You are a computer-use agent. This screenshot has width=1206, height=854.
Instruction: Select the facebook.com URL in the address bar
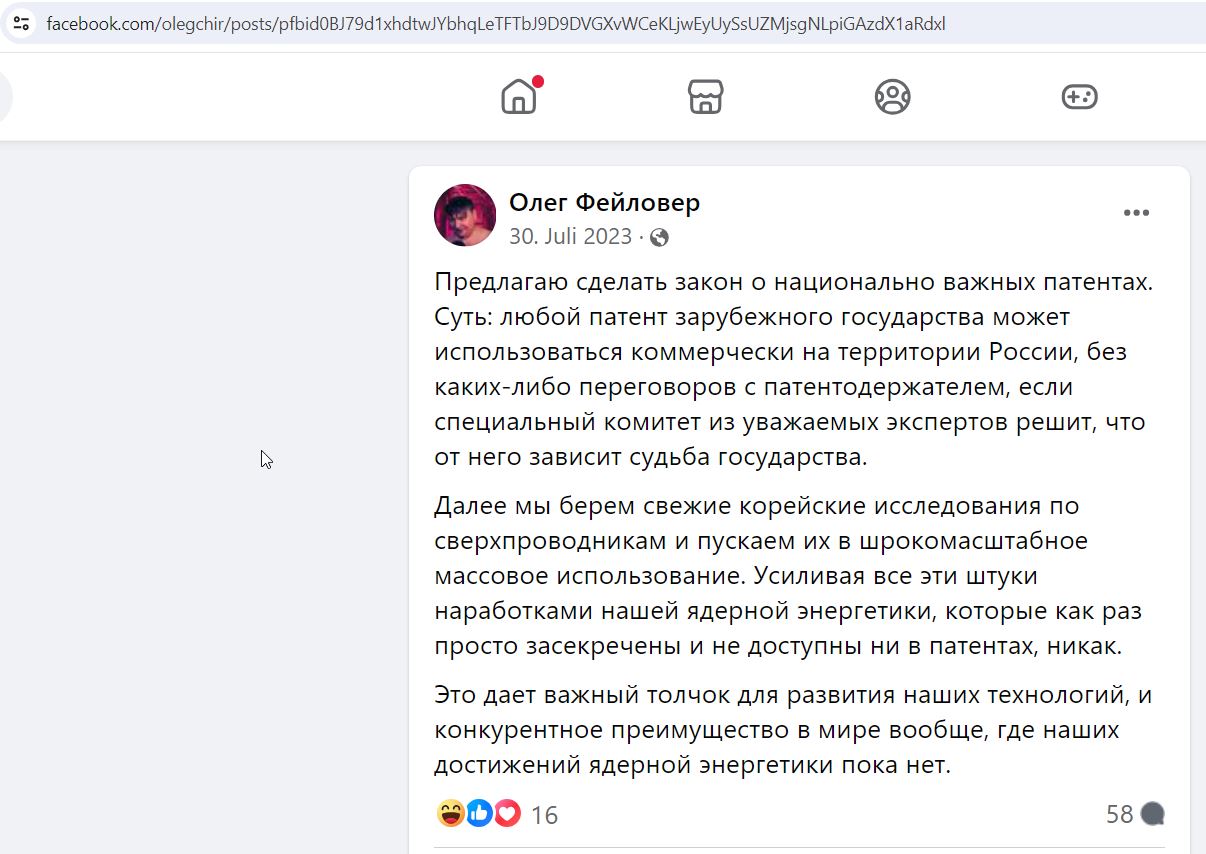point(495,23)
